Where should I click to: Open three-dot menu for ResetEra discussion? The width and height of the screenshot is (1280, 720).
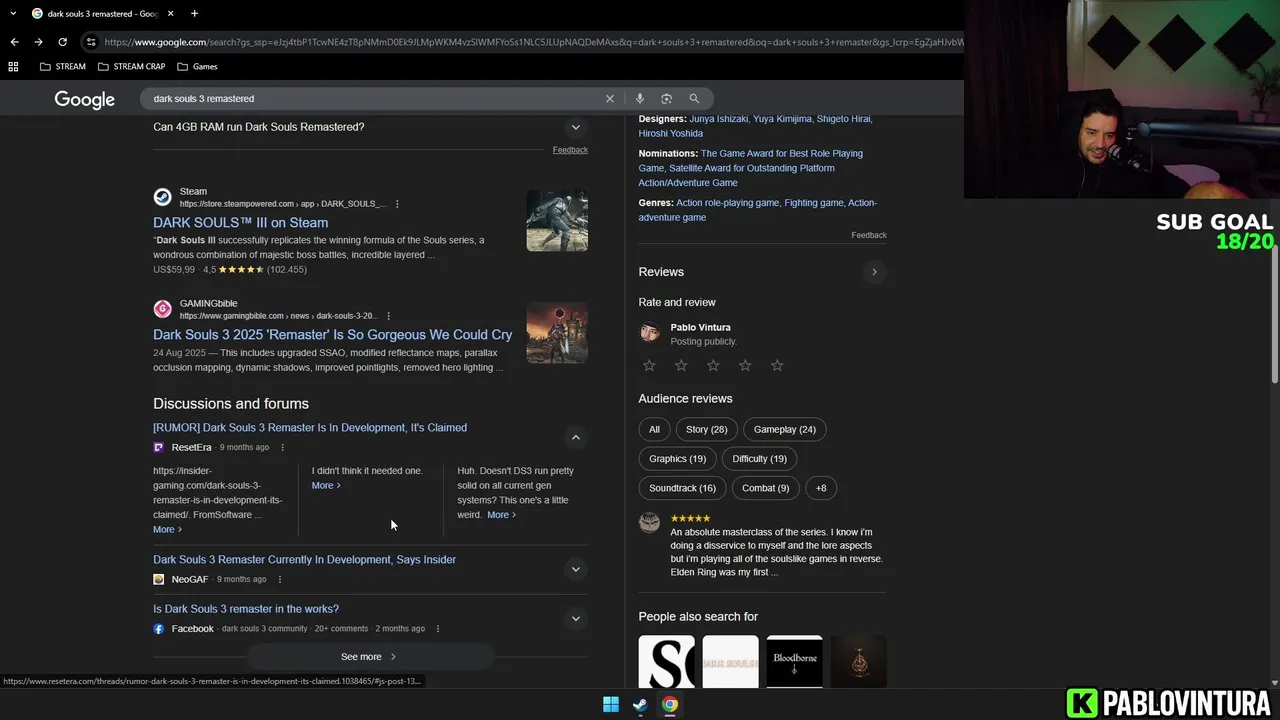pos(282,447)
